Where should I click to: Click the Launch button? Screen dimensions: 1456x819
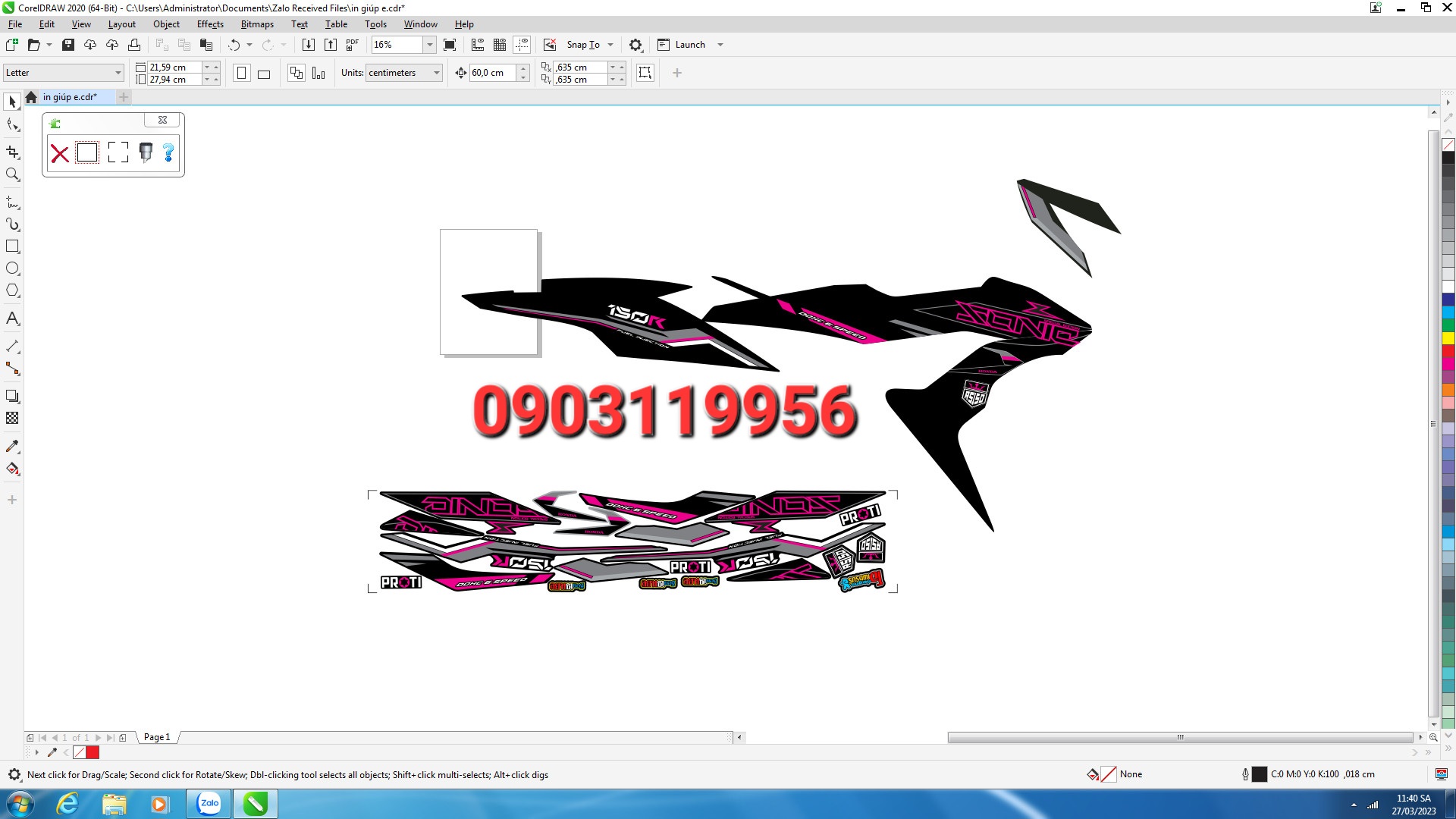(681, 45)
